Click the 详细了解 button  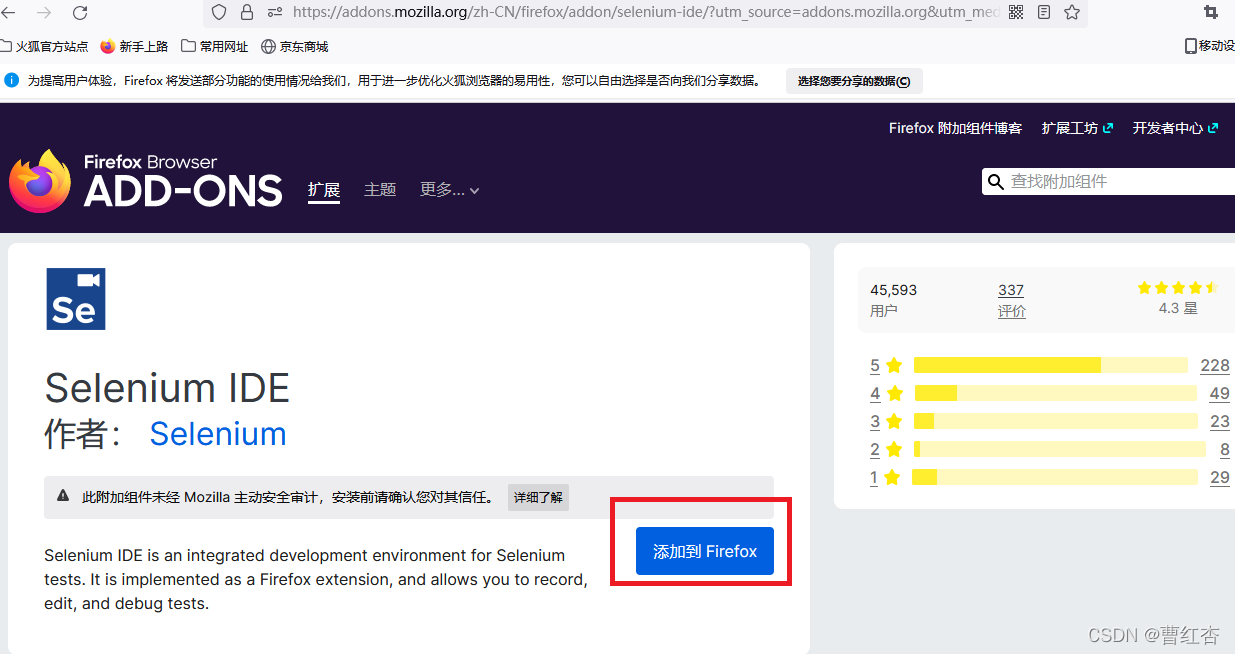538,497
